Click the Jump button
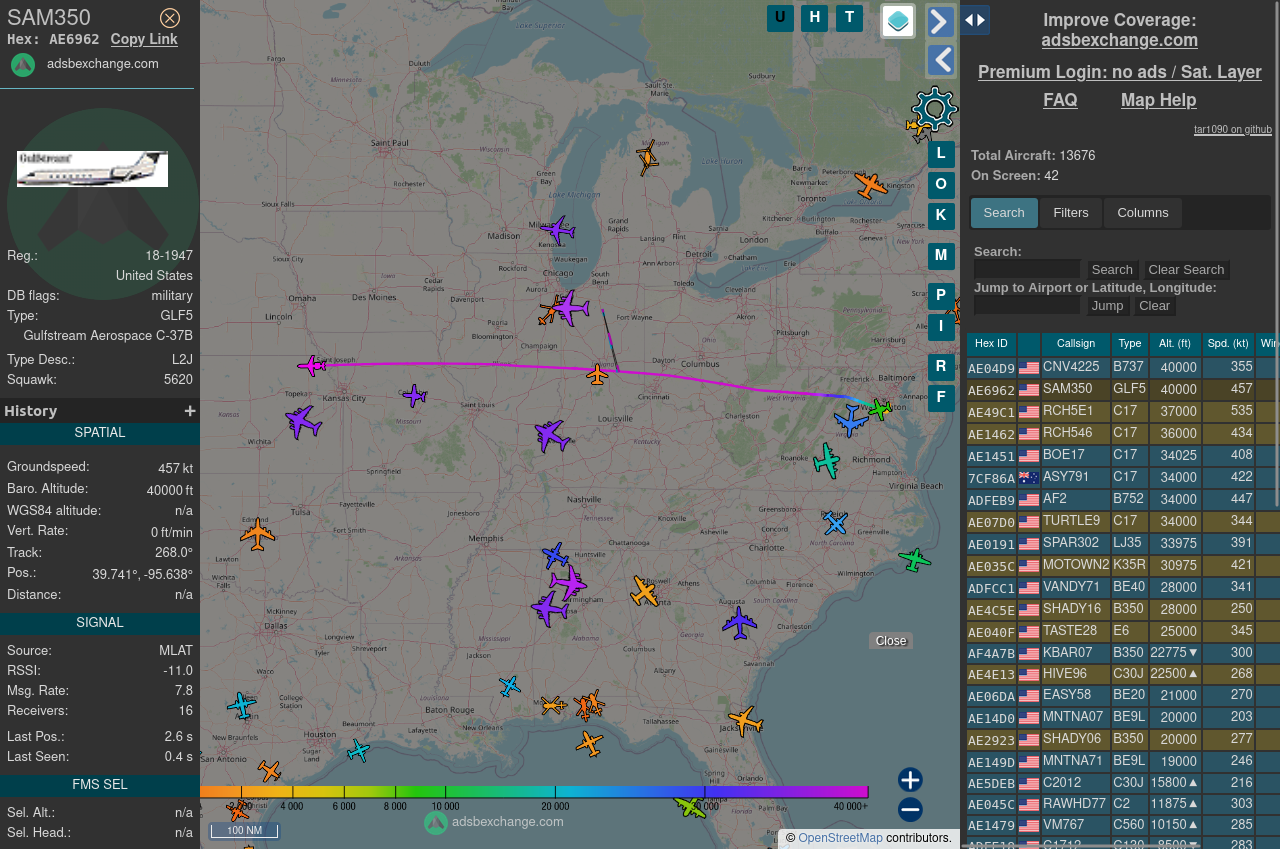Viewport: 1280px width, 849px height. [1108, 306]
